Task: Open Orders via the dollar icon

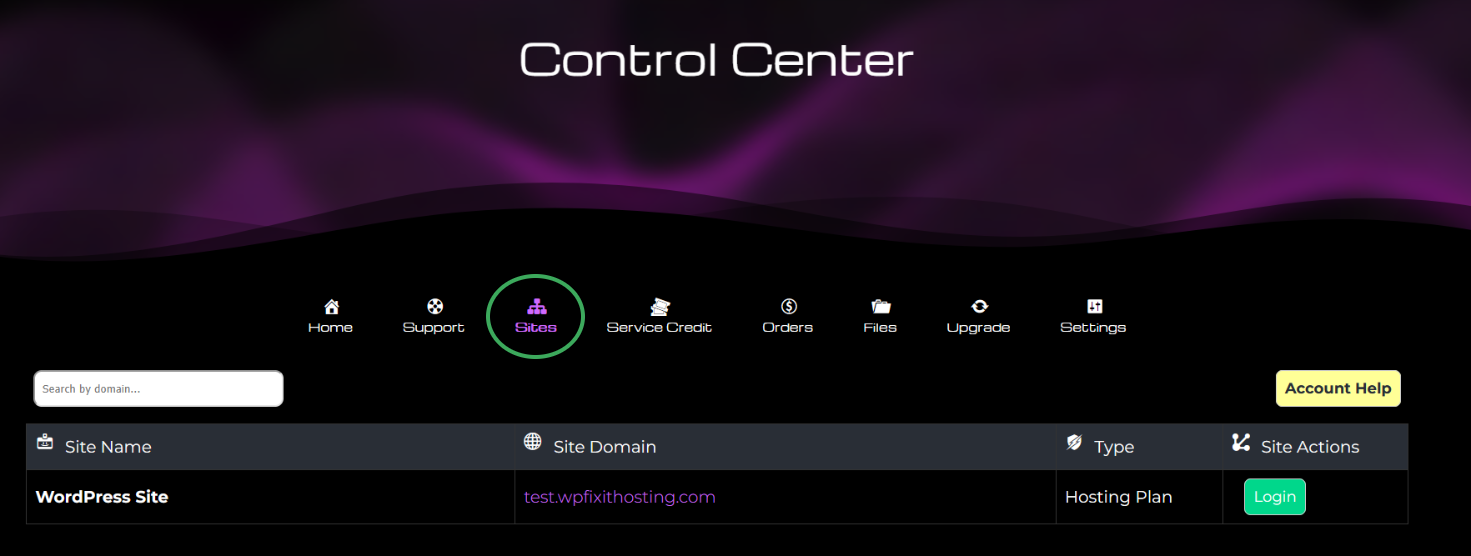Action: point(788,306)
